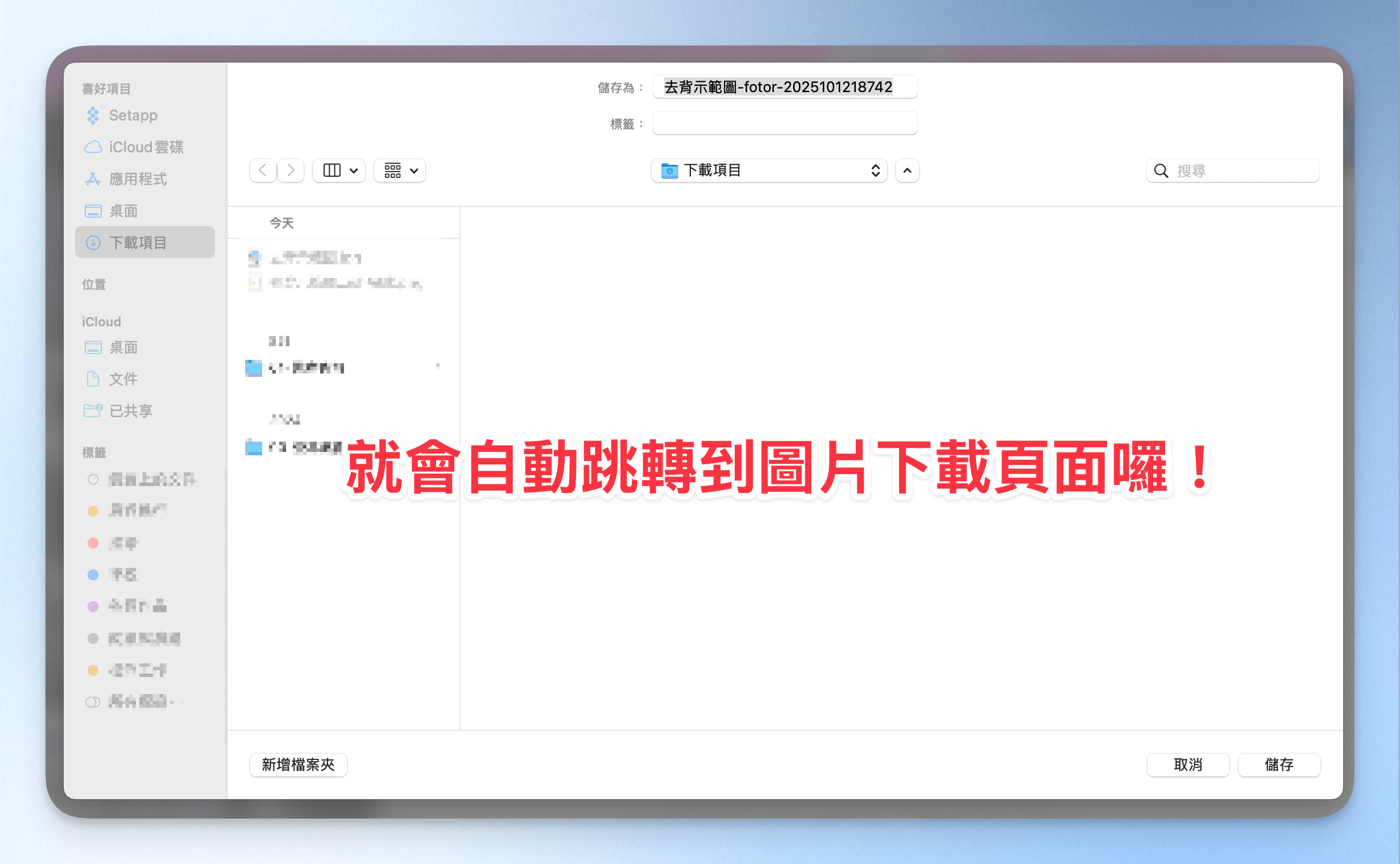Collapse the dialog with the up chevron button
Image resolution: width=1400 pixels, height=864 pixels.
pyautogui.click(x=907, y=171)
